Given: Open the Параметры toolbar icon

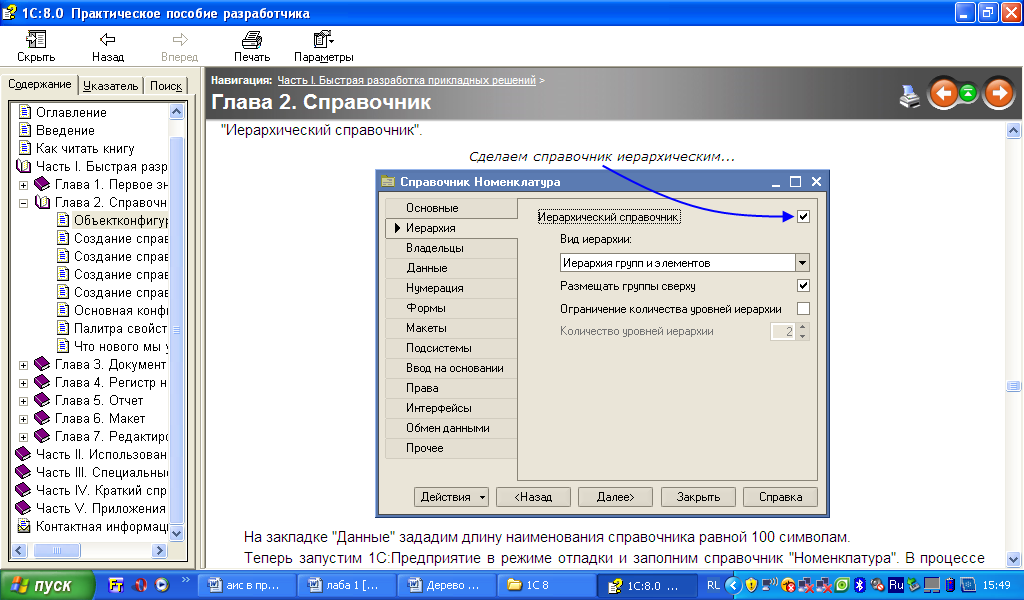Looking at the screenshot, I should tap(323, 40).
